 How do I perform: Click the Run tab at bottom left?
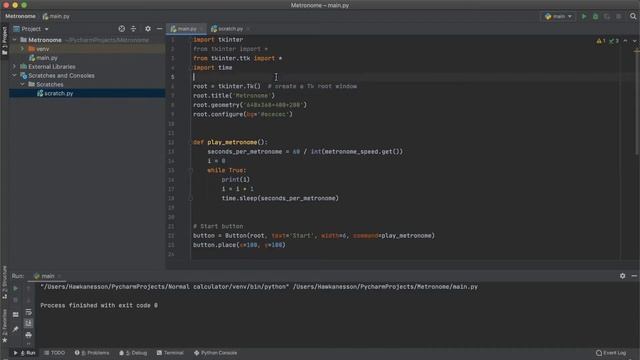24,353
